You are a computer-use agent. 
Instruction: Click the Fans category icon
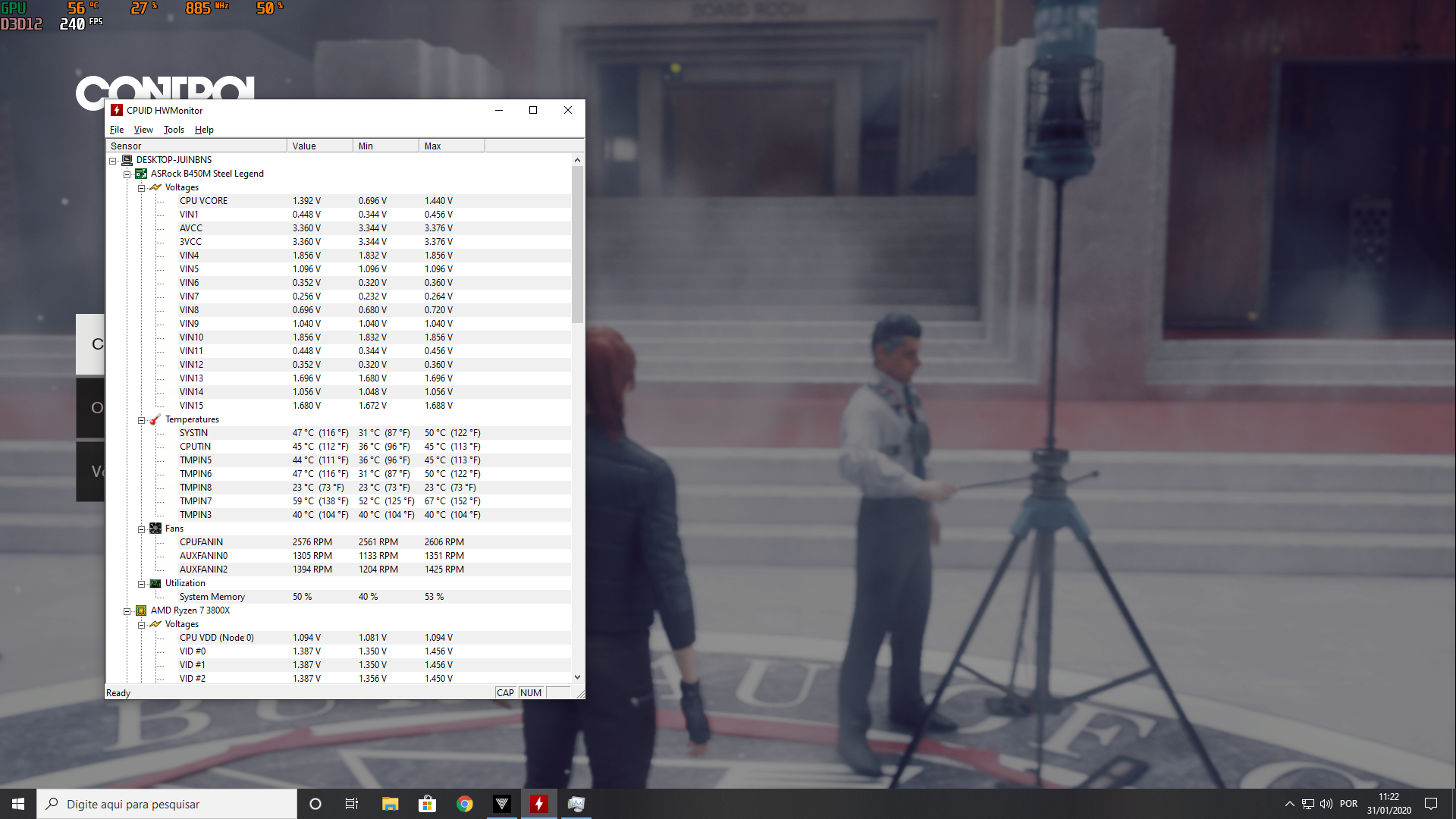point(155,529)
